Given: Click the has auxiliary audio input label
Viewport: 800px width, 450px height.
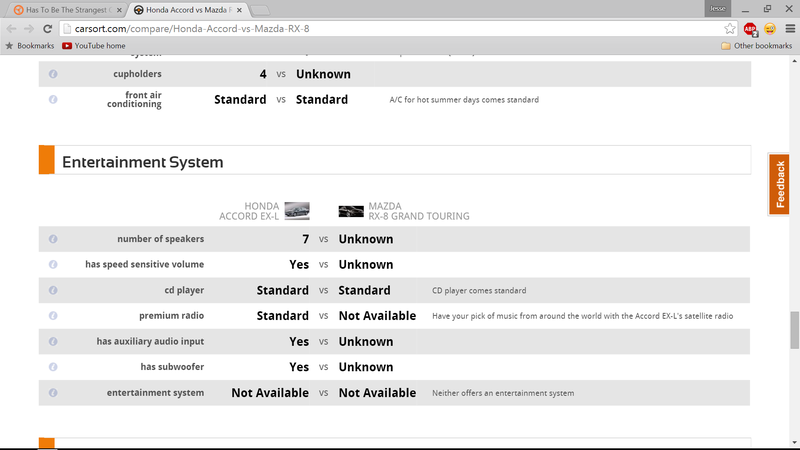Looking at the screenshot, I should click(x=151, y=341).
